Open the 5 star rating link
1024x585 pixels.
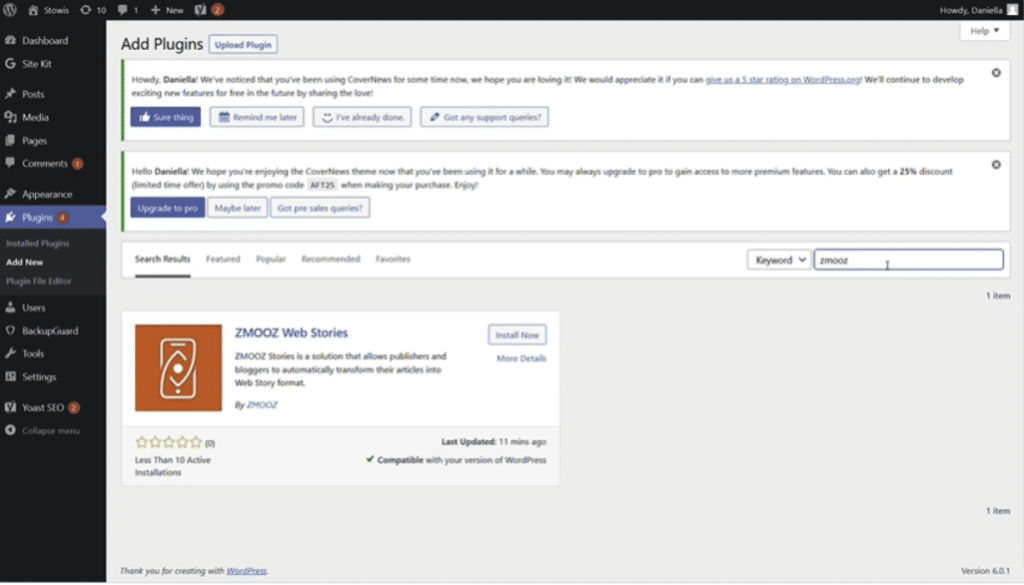tap(782, 80)
